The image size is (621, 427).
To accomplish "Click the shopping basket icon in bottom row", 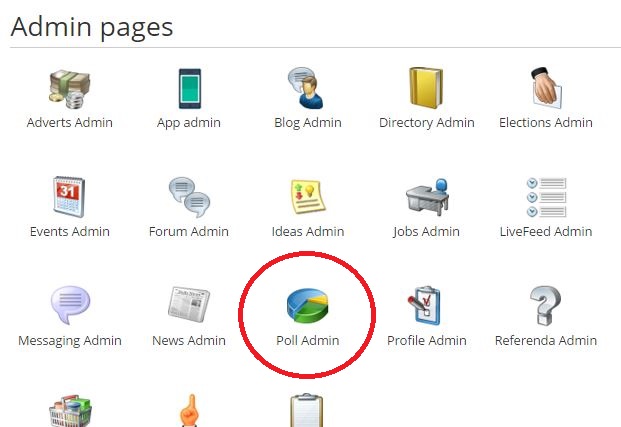I will point(70,411).
